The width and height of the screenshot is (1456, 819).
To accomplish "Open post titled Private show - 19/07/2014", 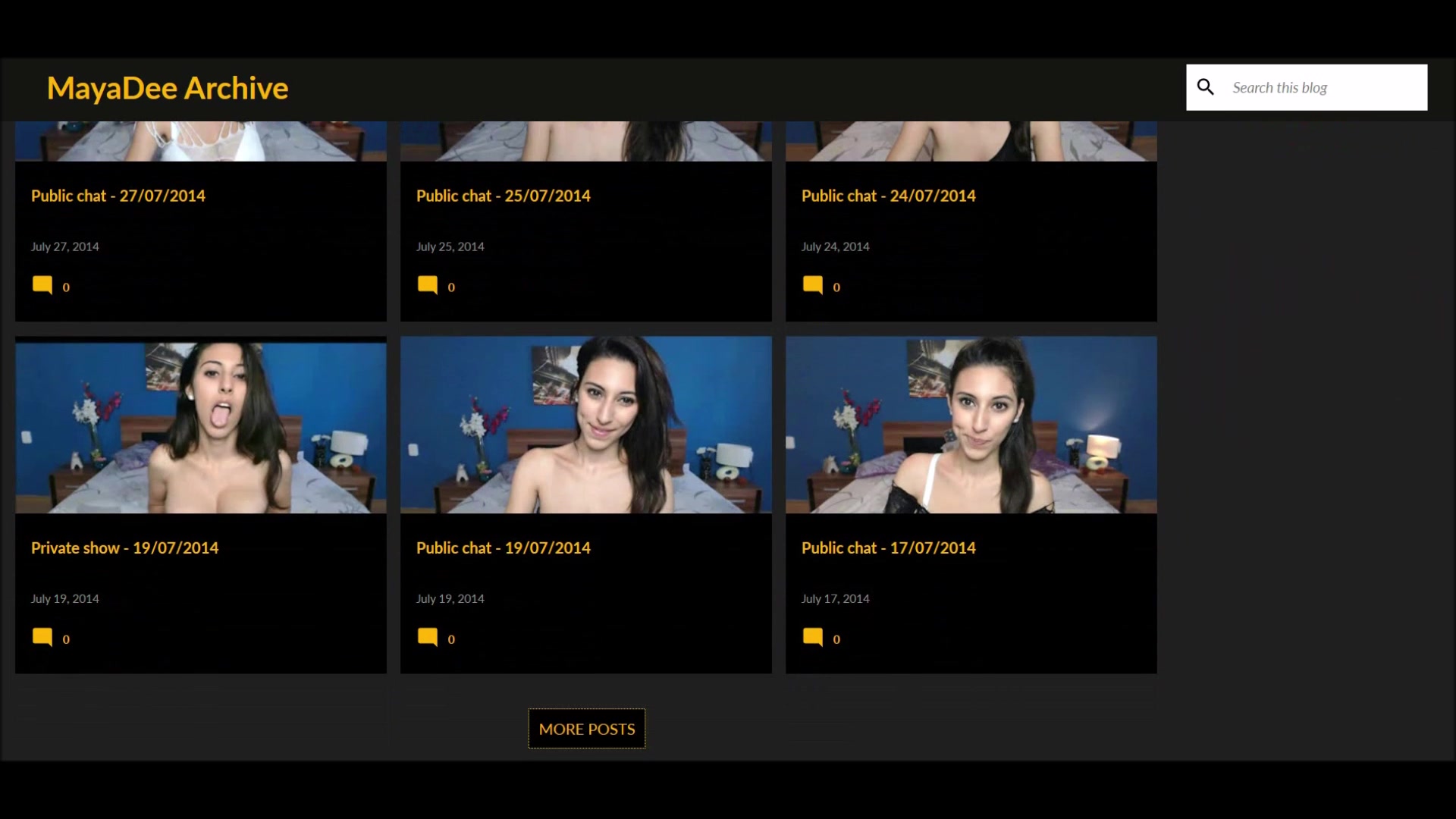I will 124,548.
